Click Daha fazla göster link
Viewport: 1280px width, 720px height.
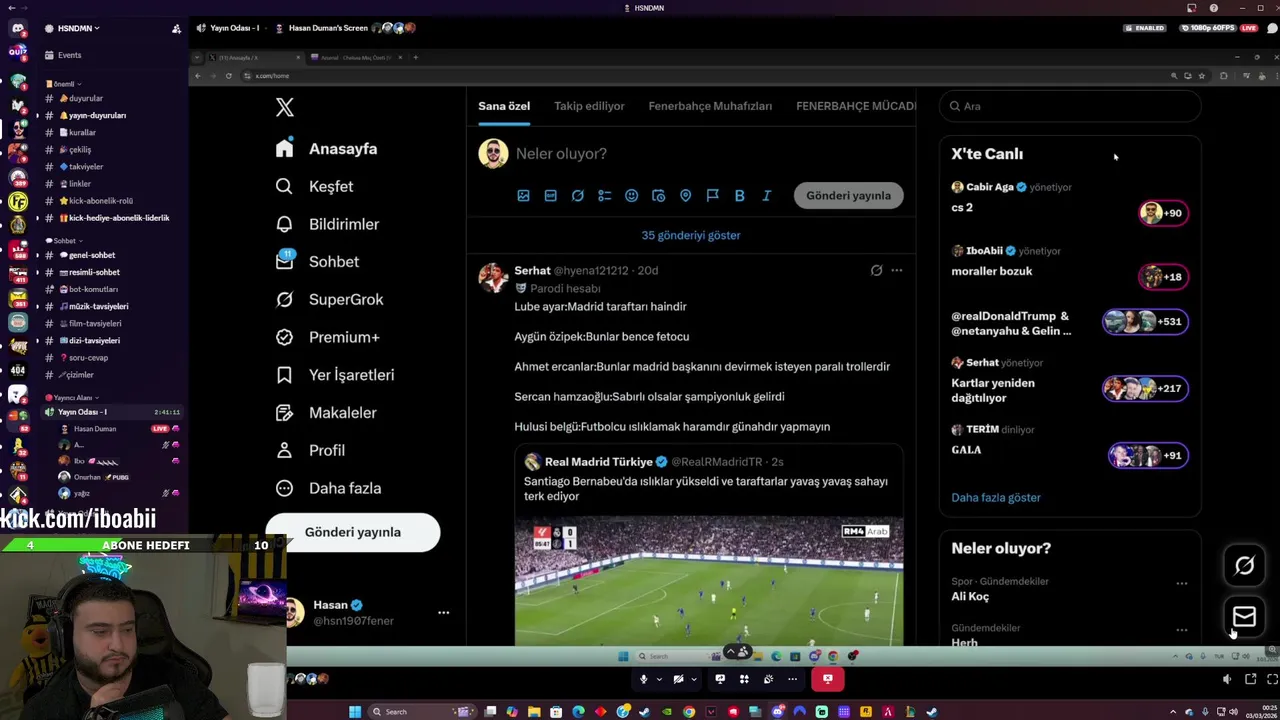click(x=996, y=498)
